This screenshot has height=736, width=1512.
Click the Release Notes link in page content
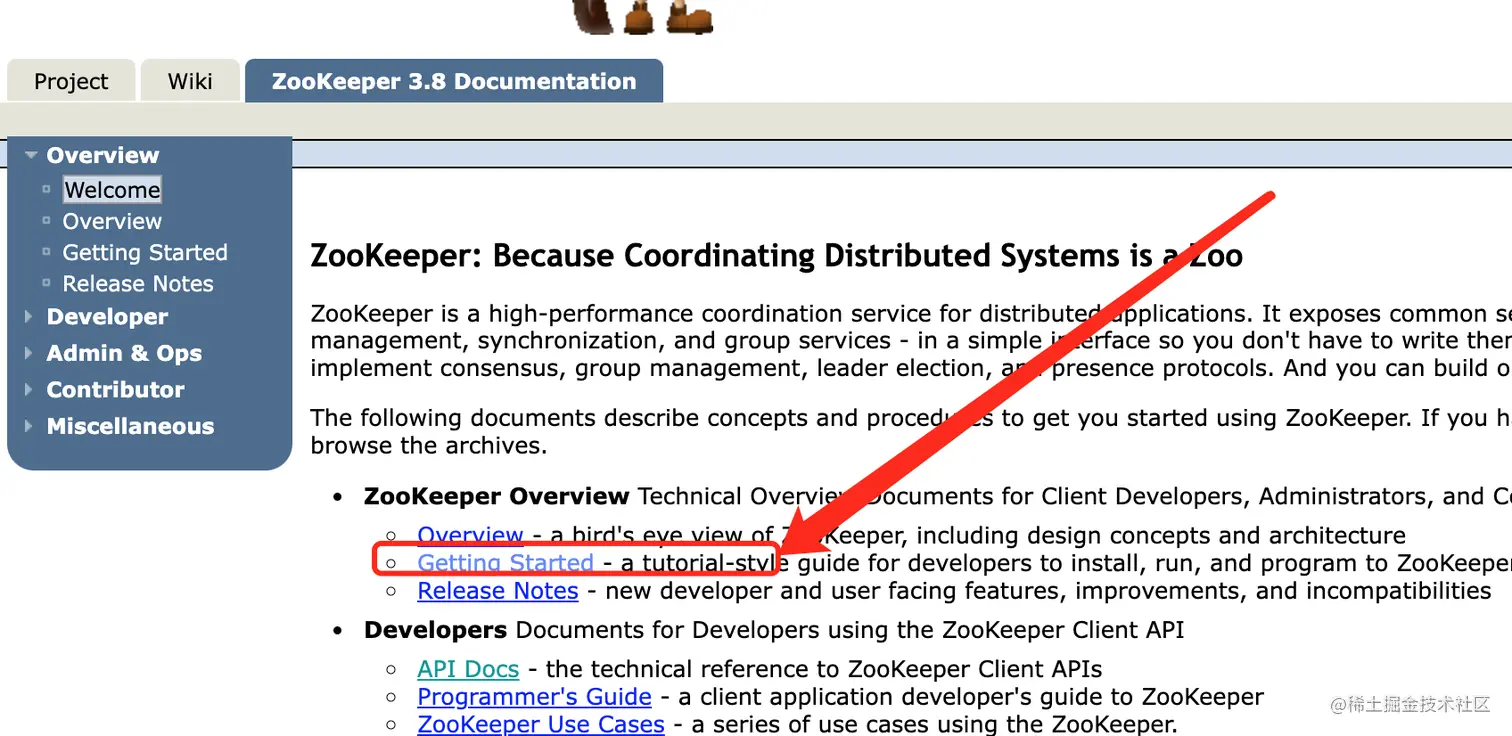coord(498,591)
